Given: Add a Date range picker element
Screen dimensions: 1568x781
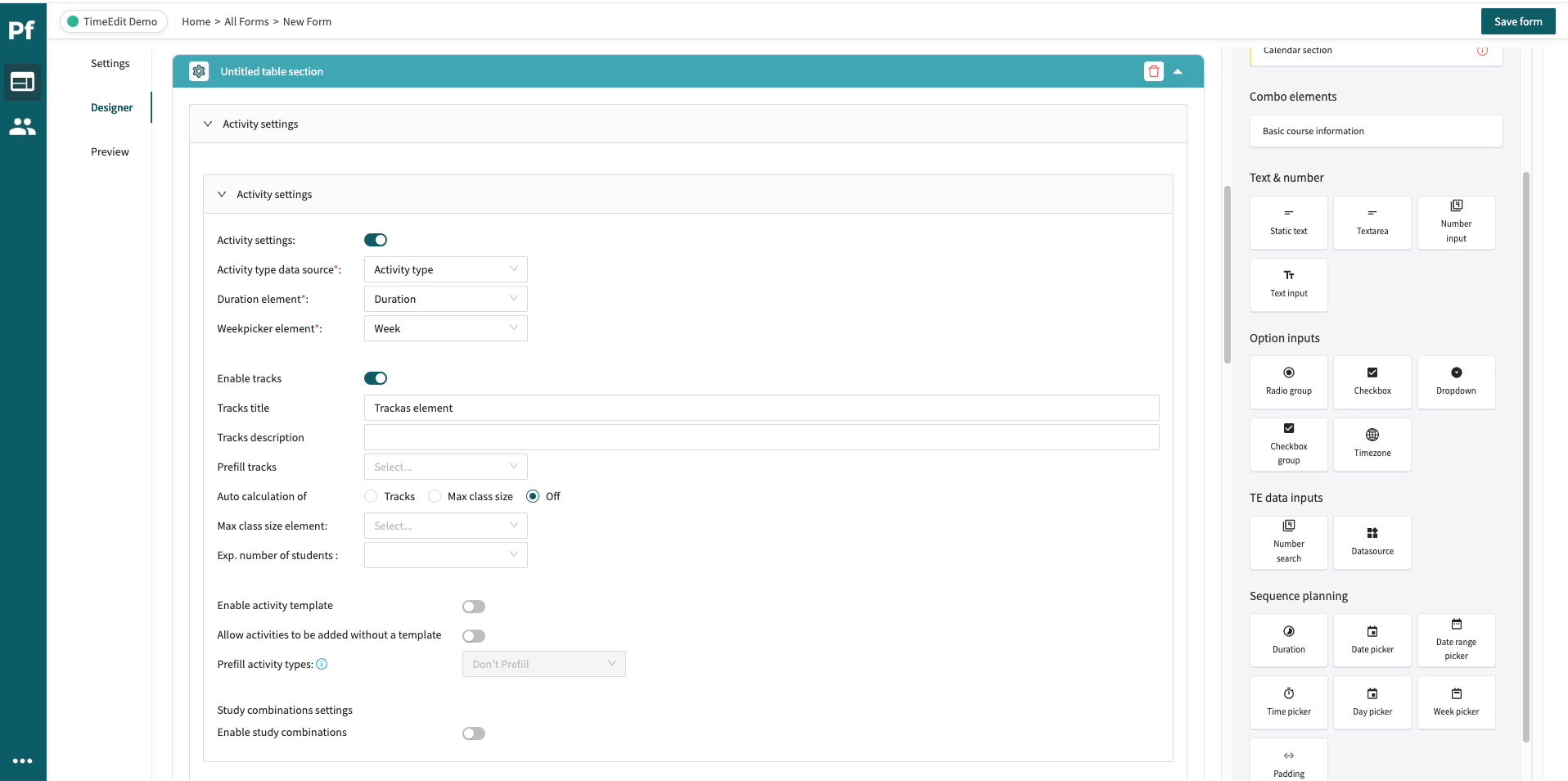Looking at the screenshot, I should [x=1456, y=640].
